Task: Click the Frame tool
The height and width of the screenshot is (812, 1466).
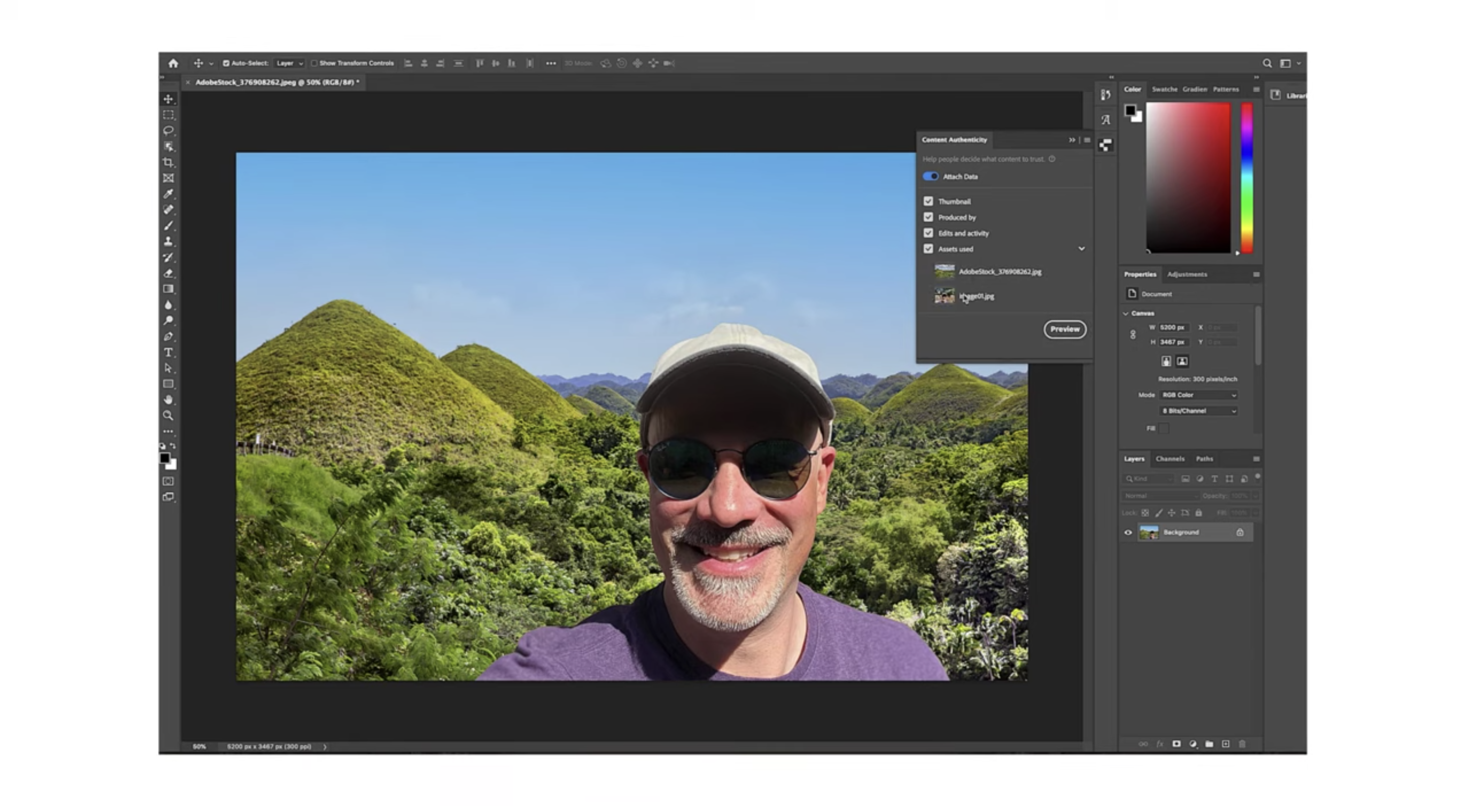Action: point(168,178)
